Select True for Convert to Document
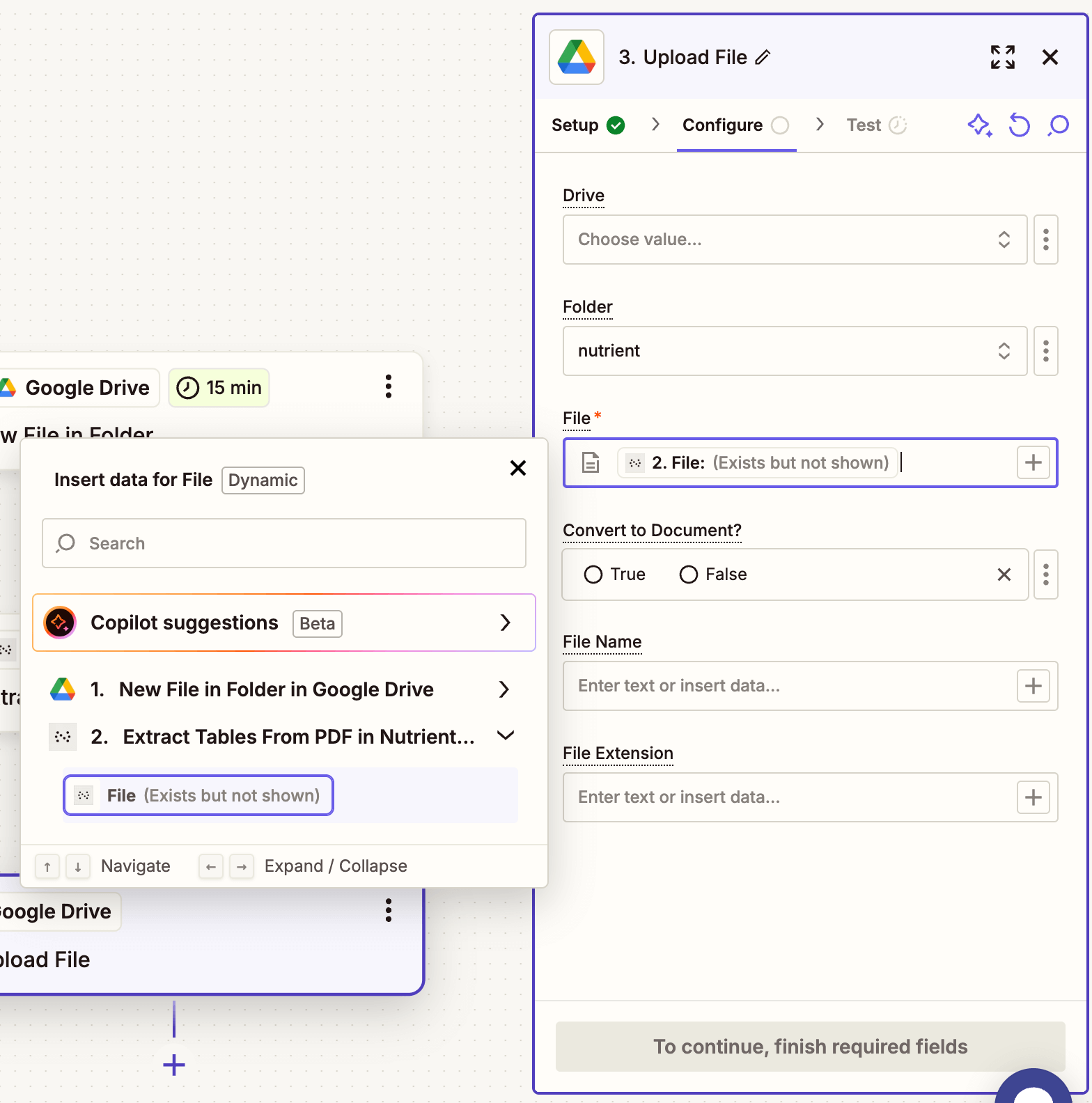Viewport: 1092px width, 1103px height. click(x=593, y=574)
